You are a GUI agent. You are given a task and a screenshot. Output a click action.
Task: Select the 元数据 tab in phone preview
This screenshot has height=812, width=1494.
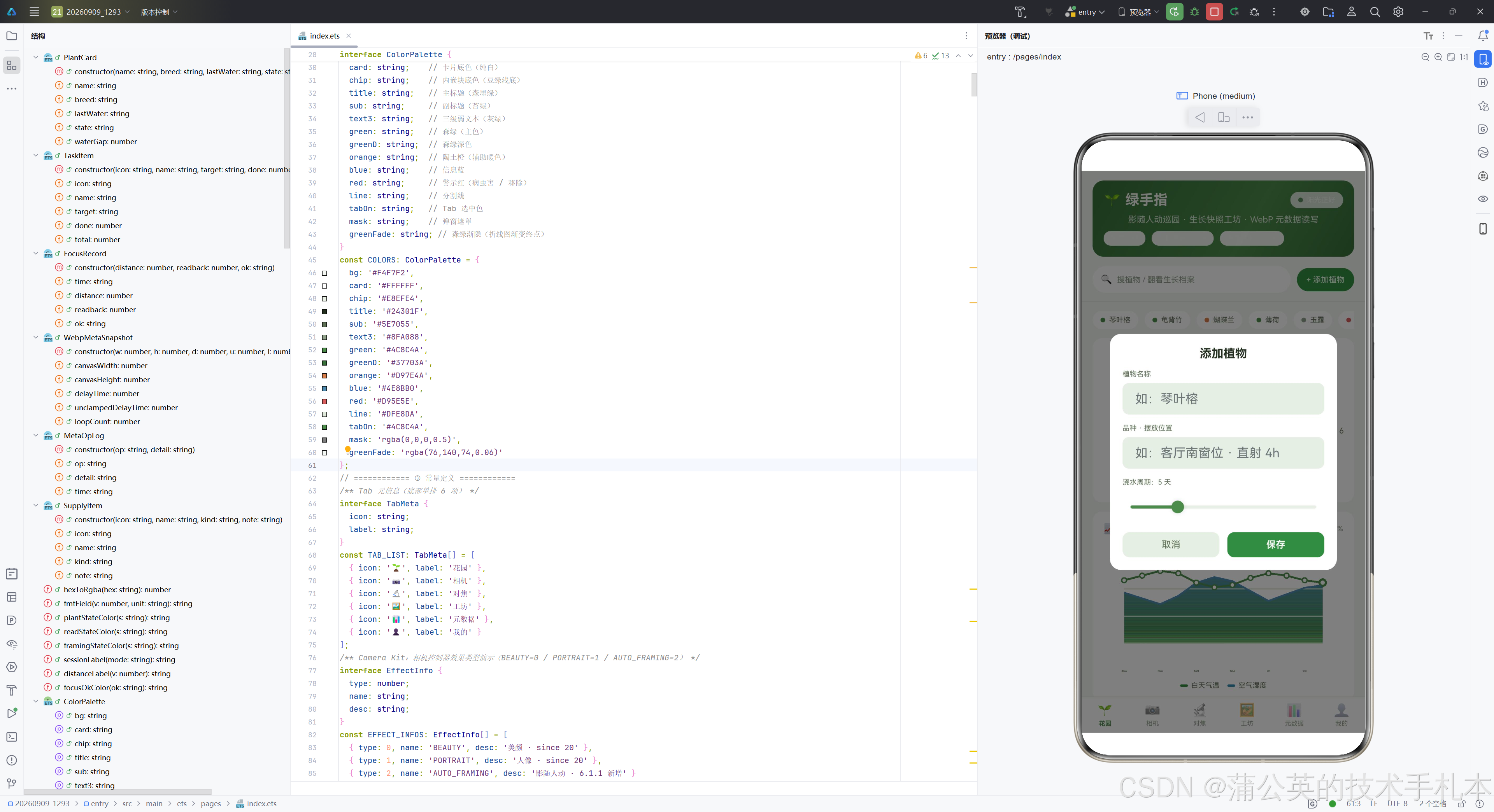click(x=1294, y=715)
